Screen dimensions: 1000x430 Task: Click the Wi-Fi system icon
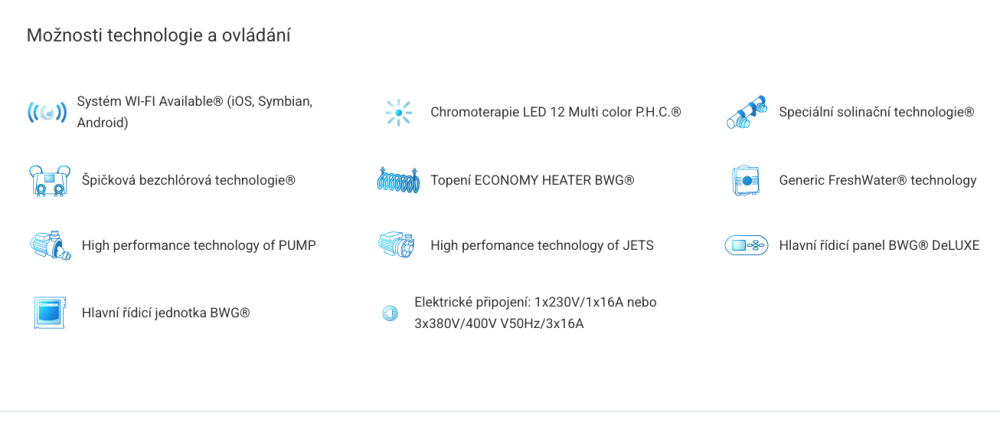[x=47, y=113]
